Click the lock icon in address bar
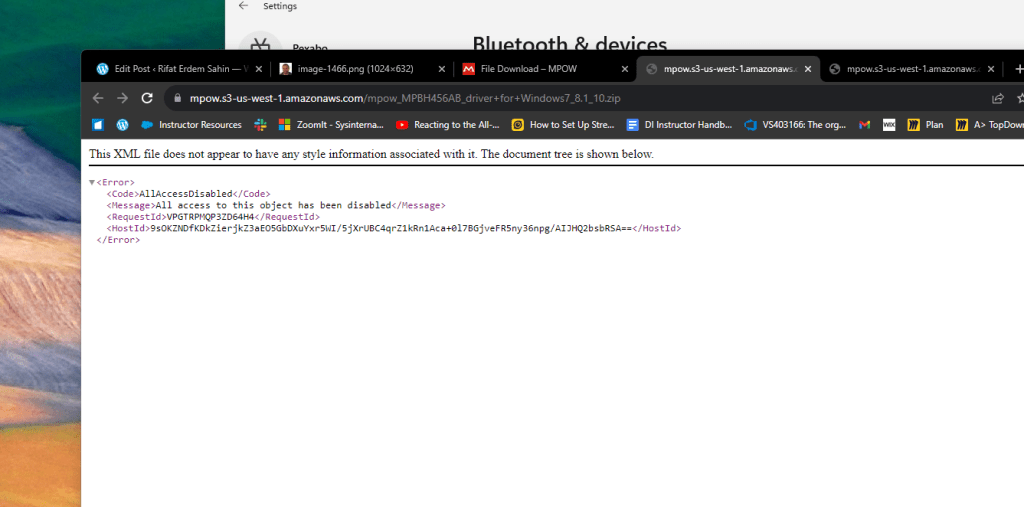 pyautogui.click(x=177, y=99)
